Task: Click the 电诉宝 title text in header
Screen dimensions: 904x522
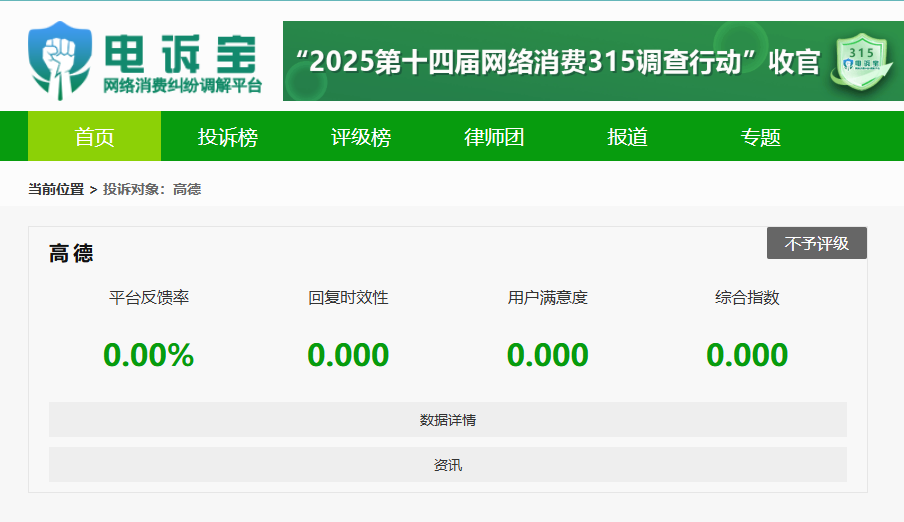Action: click(180, 53)
